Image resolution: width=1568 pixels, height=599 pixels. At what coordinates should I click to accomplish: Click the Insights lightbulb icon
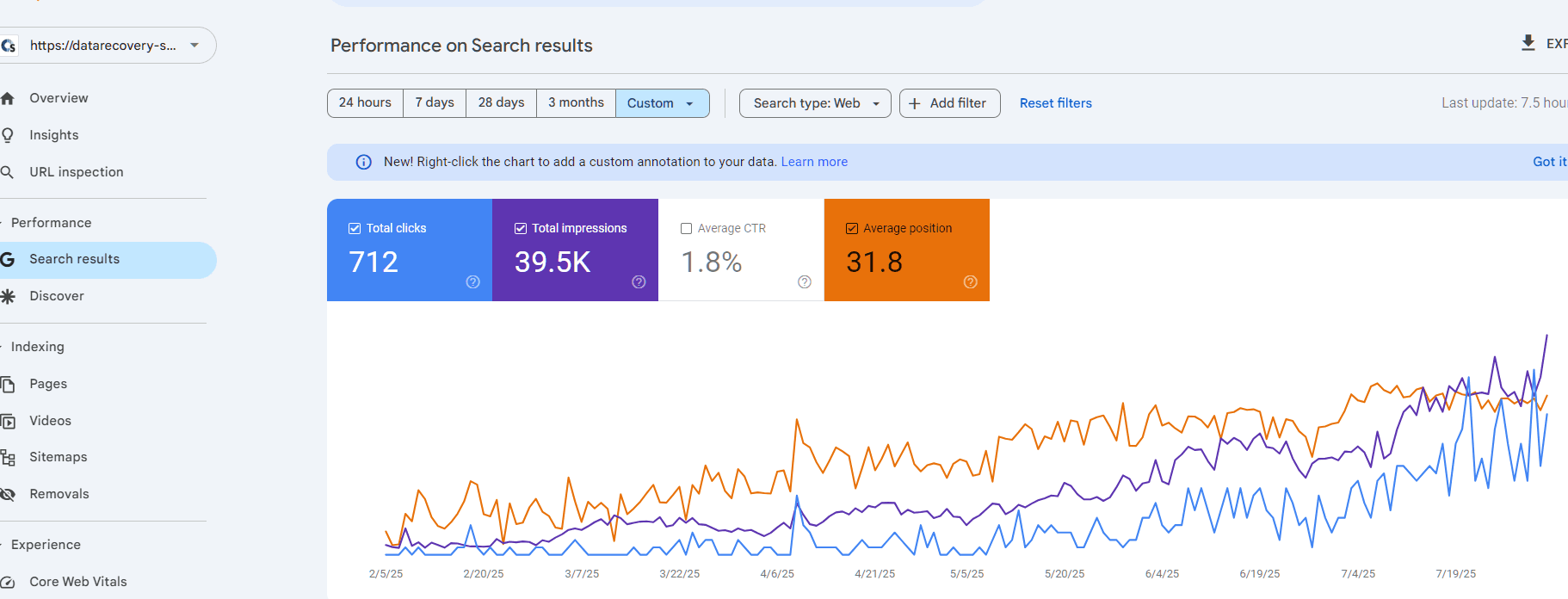[8, 135]
